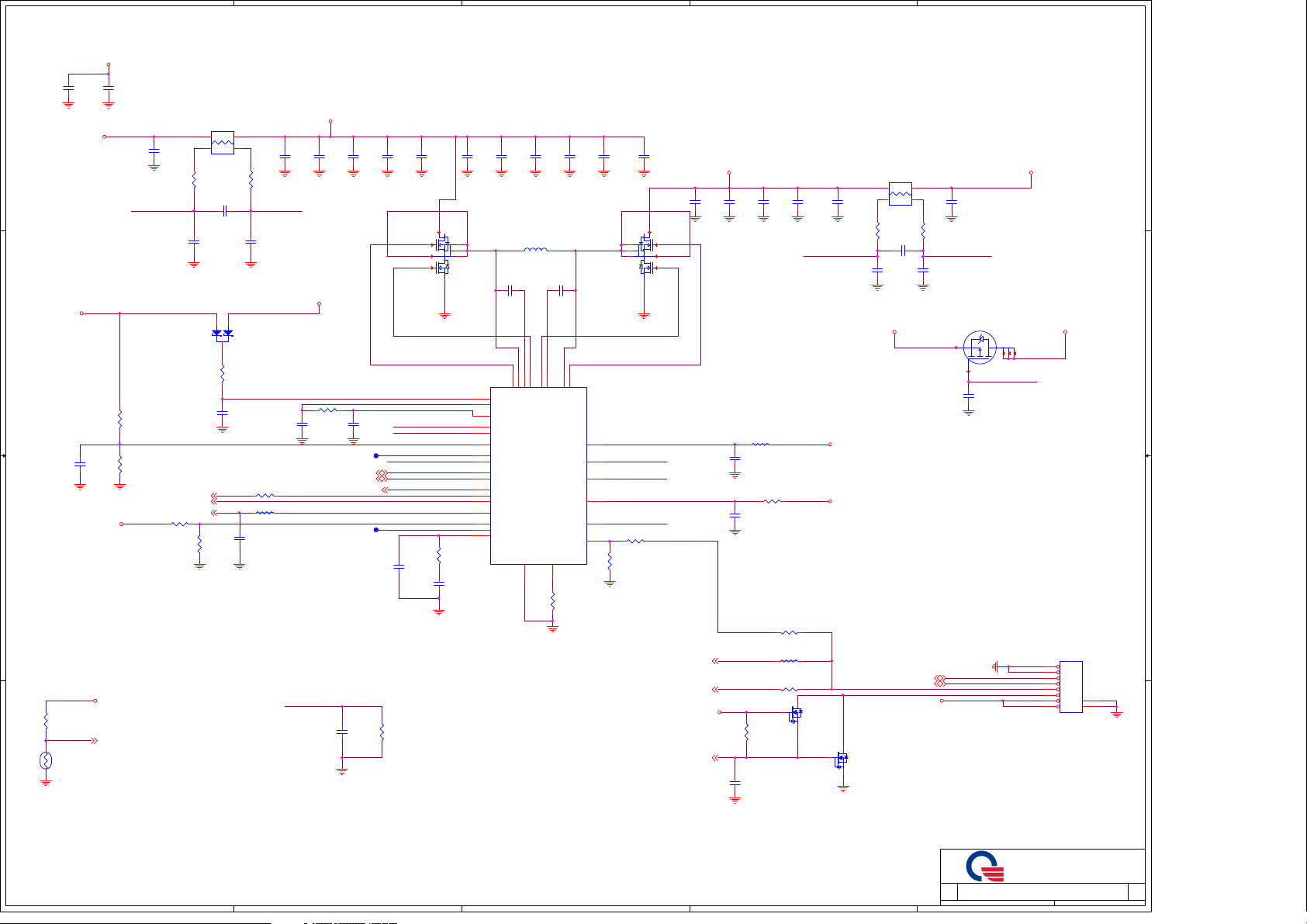Click the sideways ground symbol beside the connector
1307x924 pixels.
995,666
